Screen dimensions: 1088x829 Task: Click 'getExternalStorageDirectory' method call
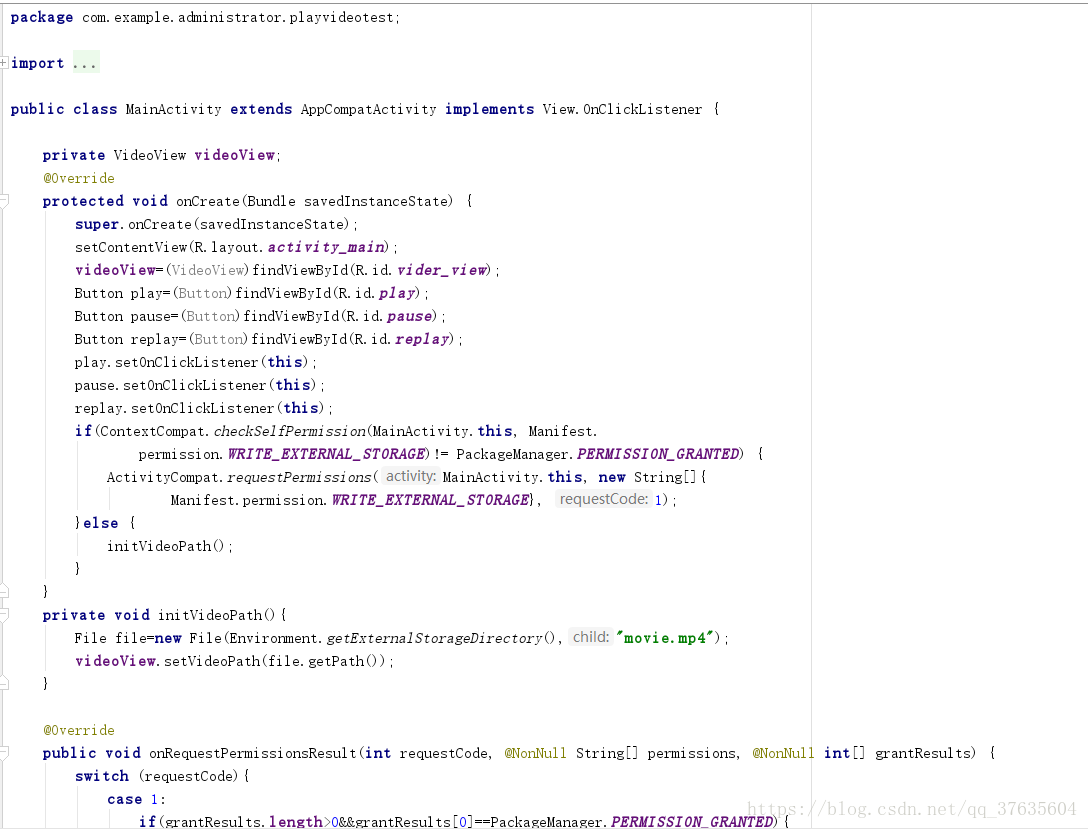coord(434,638)
